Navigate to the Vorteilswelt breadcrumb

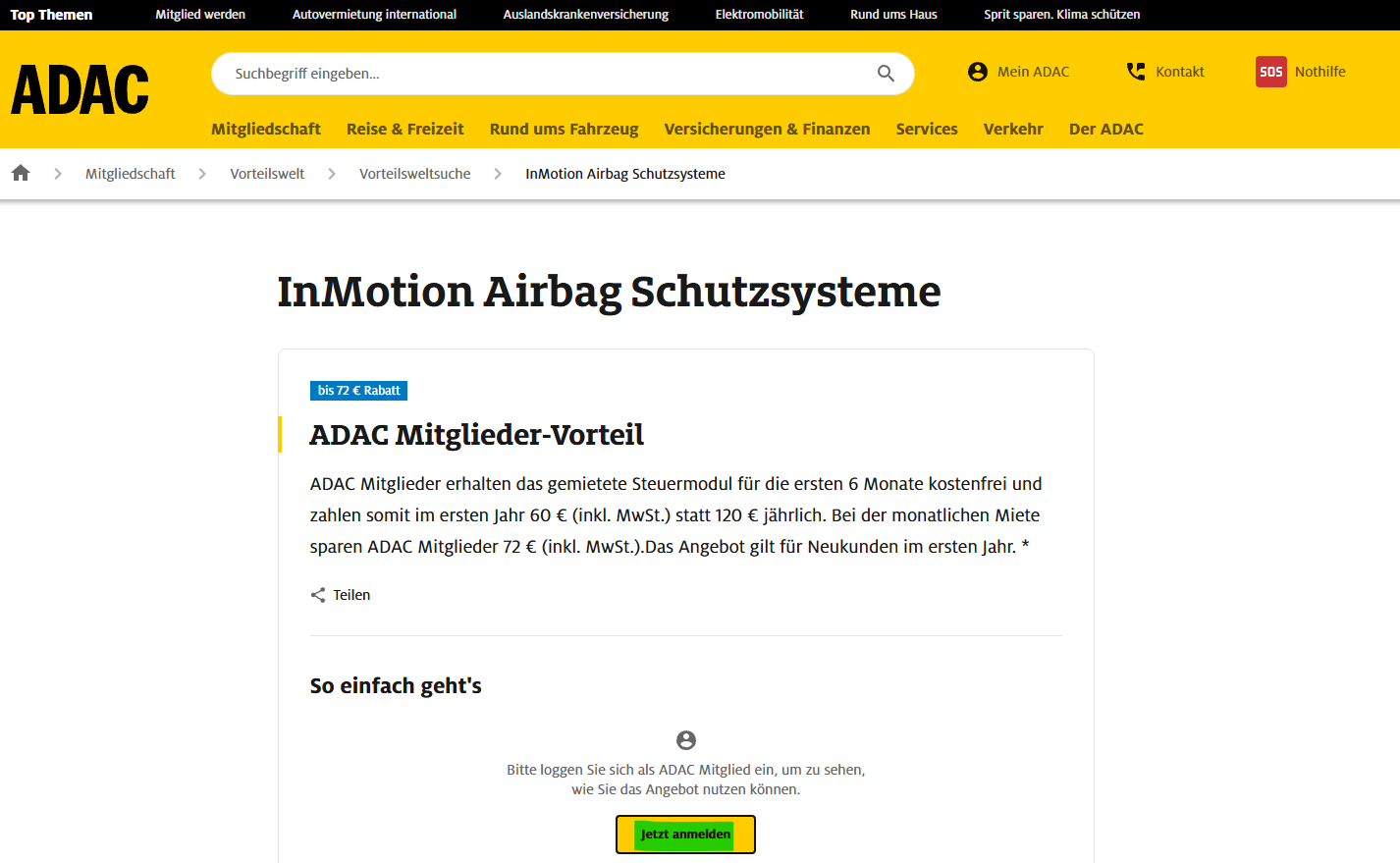tap(267, 174)
